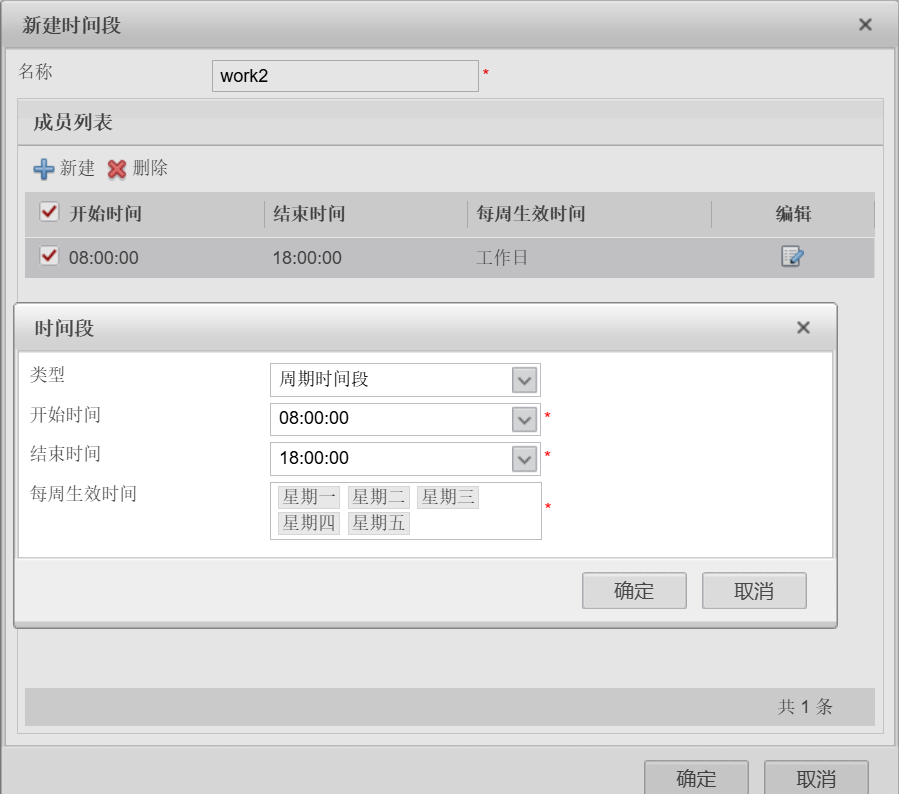Click the 编辑 column header
Screen dimensions: 899x794
[x=794, y=214]
